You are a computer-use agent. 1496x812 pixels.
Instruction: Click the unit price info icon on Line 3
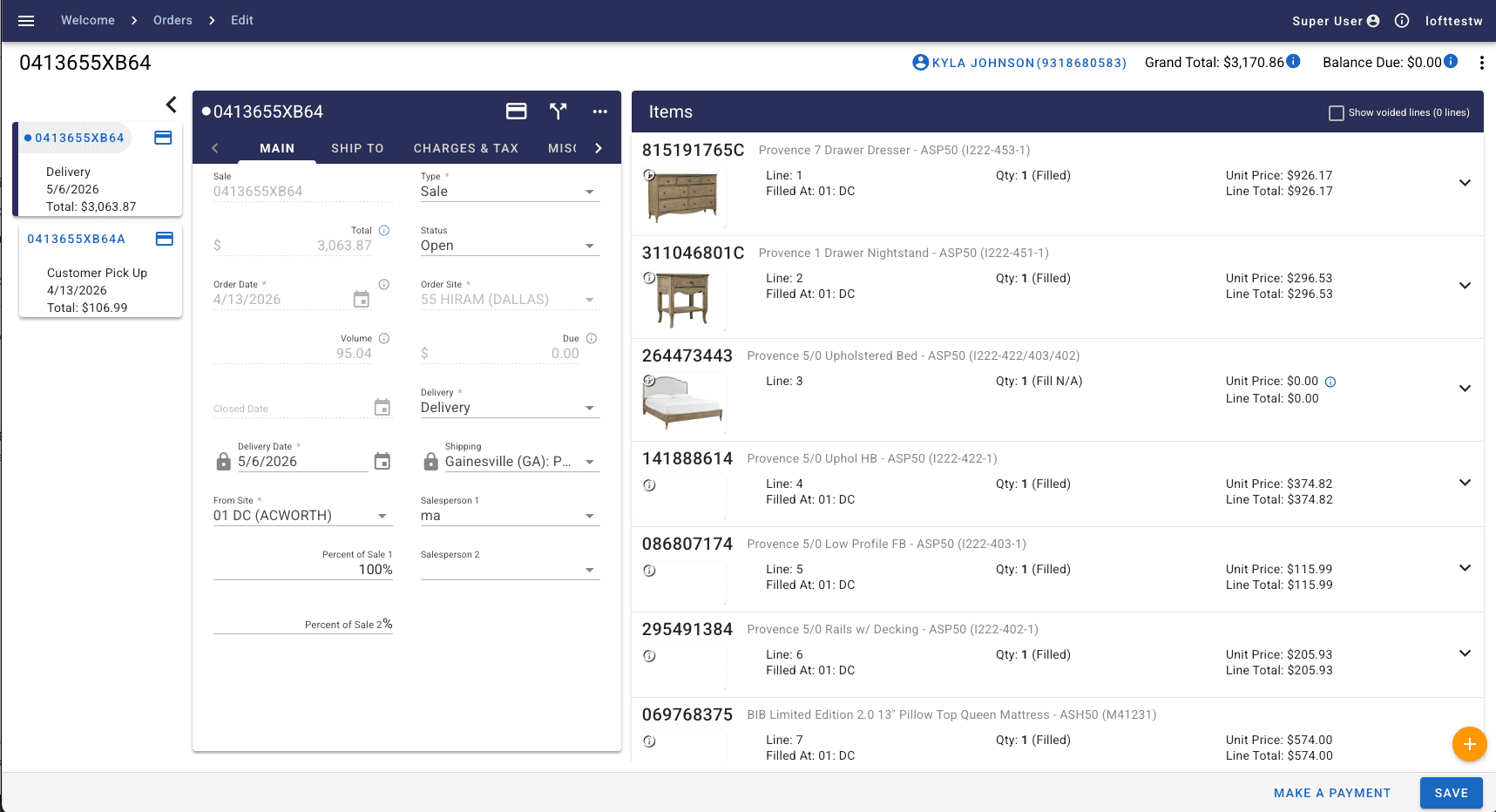click(x=1330, y=382)
